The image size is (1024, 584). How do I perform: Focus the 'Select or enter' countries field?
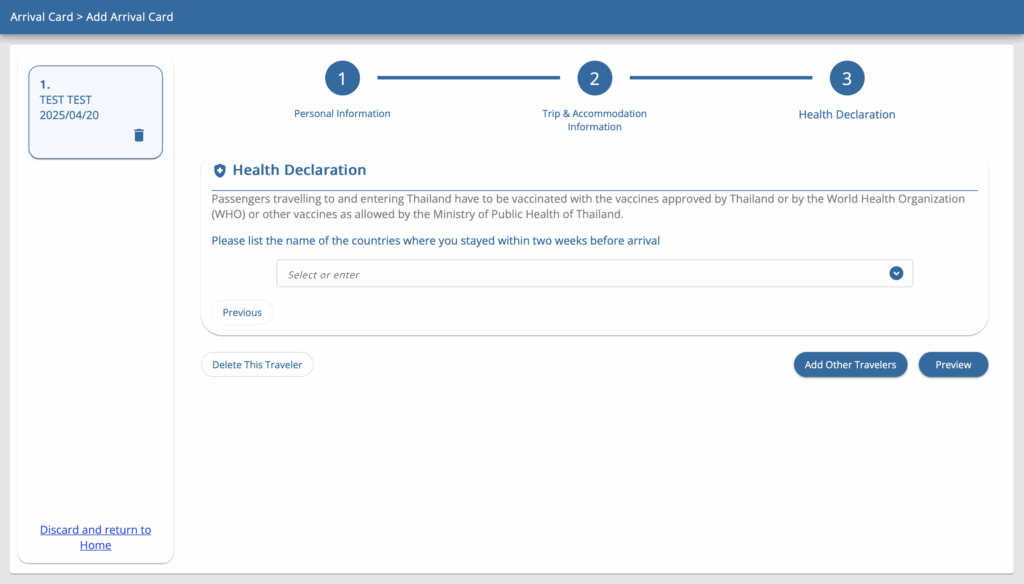[x=594, y=274]
